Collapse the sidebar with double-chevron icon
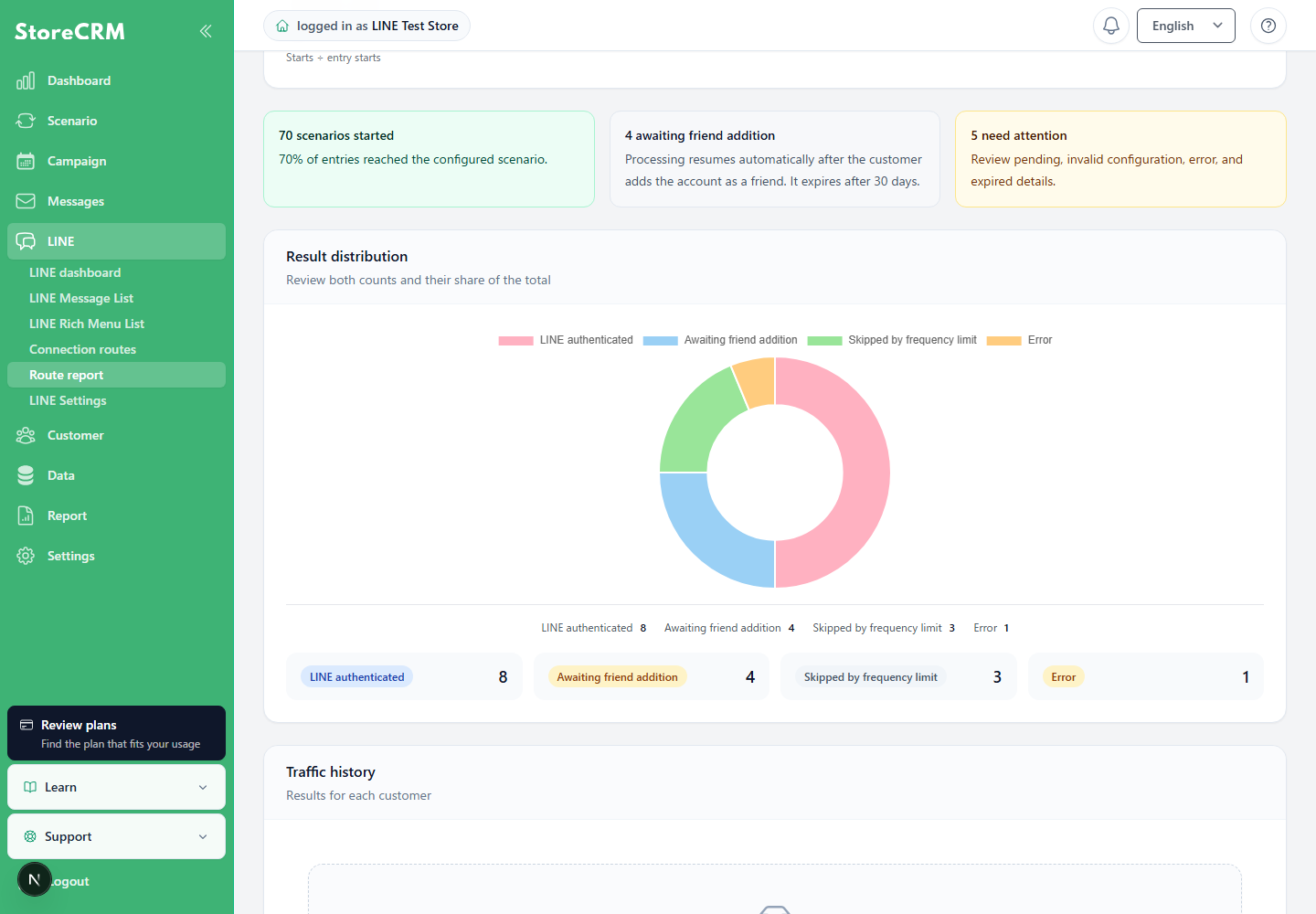This screenshot has width=1316, height=914. pos(206,31)
